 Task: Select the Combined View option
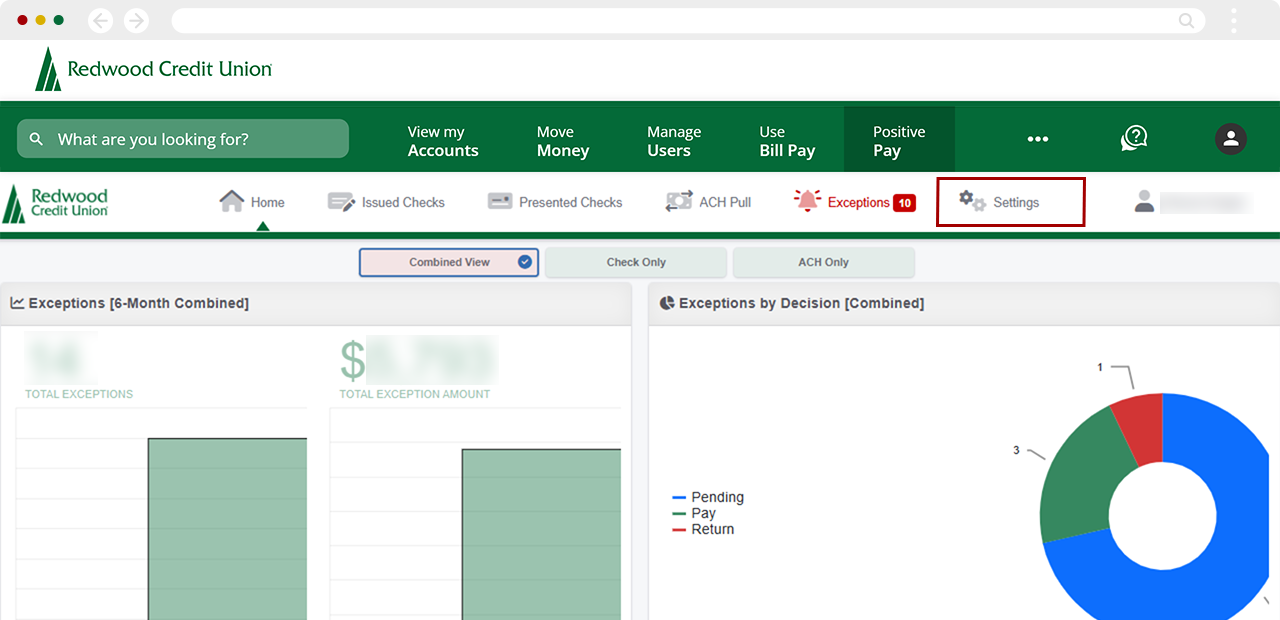click(449, 262)
